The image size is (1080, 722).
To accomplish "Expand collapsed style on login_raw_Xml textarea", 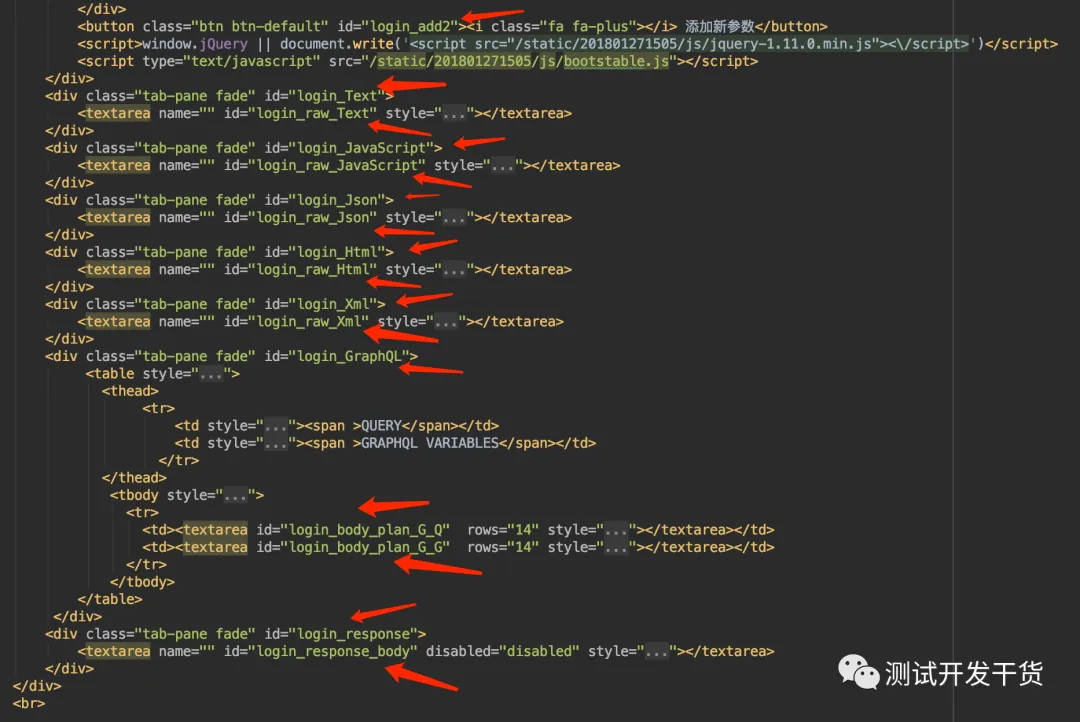I will [x=446, y=322].
